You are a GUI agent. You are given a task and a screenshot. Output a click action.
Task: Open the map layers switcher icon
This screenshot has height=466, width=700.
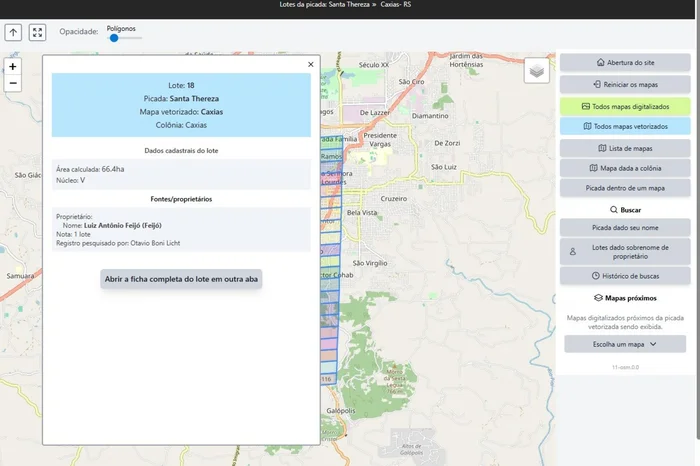537,71
